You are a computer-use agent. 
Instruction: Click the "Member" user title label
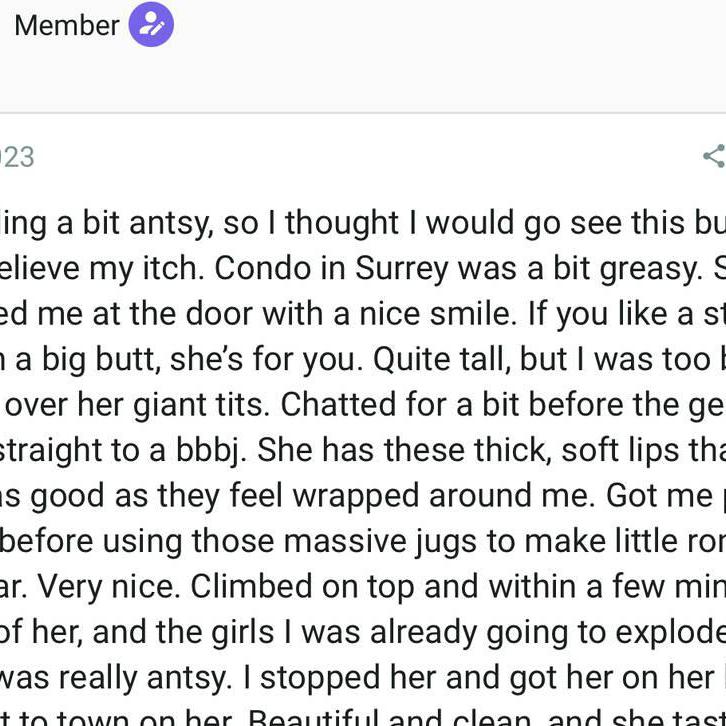click(x=67, y=25)
